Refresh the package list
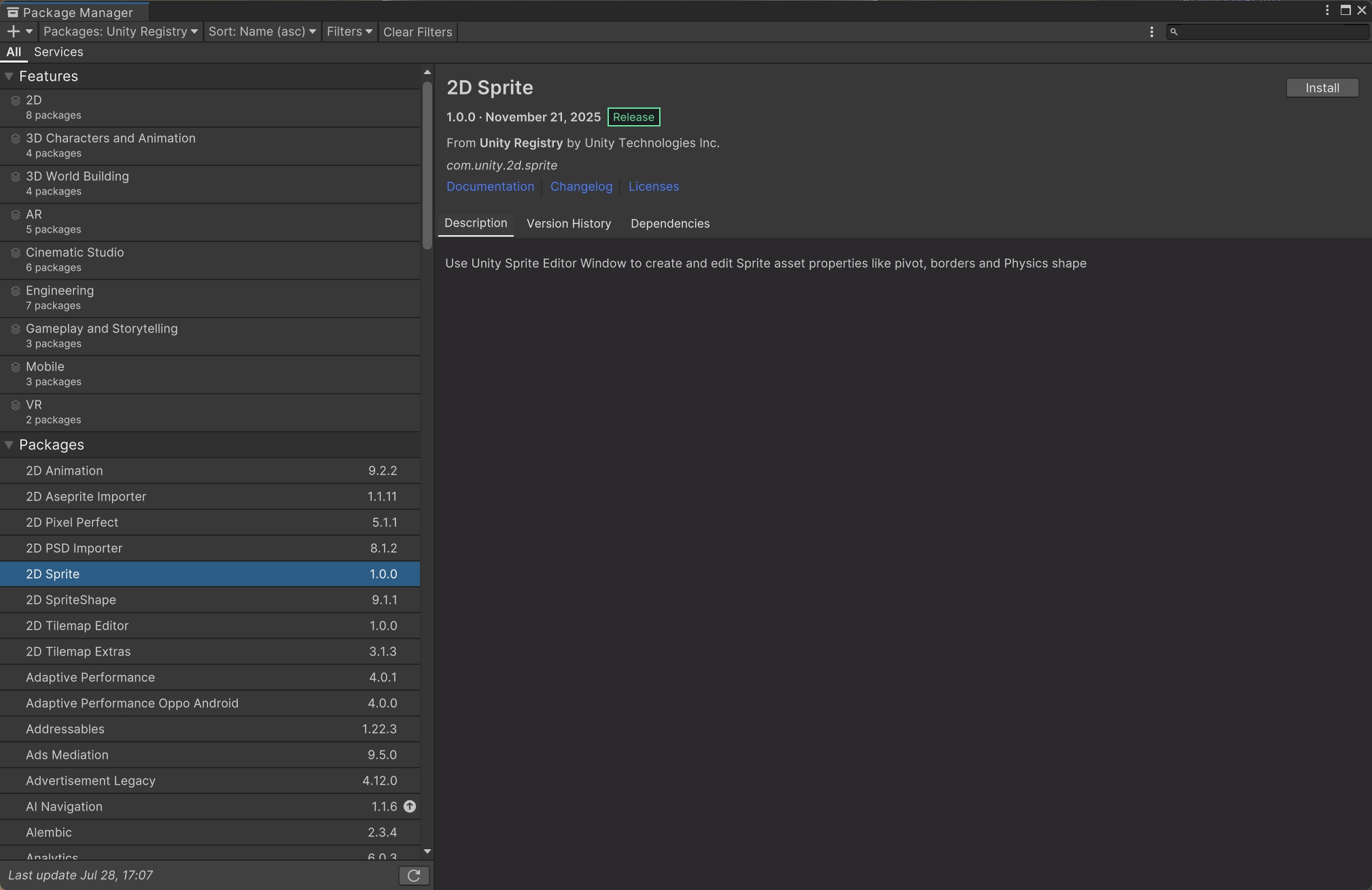The height and width of the screenshot is (890, 1372). pos(413,876)
